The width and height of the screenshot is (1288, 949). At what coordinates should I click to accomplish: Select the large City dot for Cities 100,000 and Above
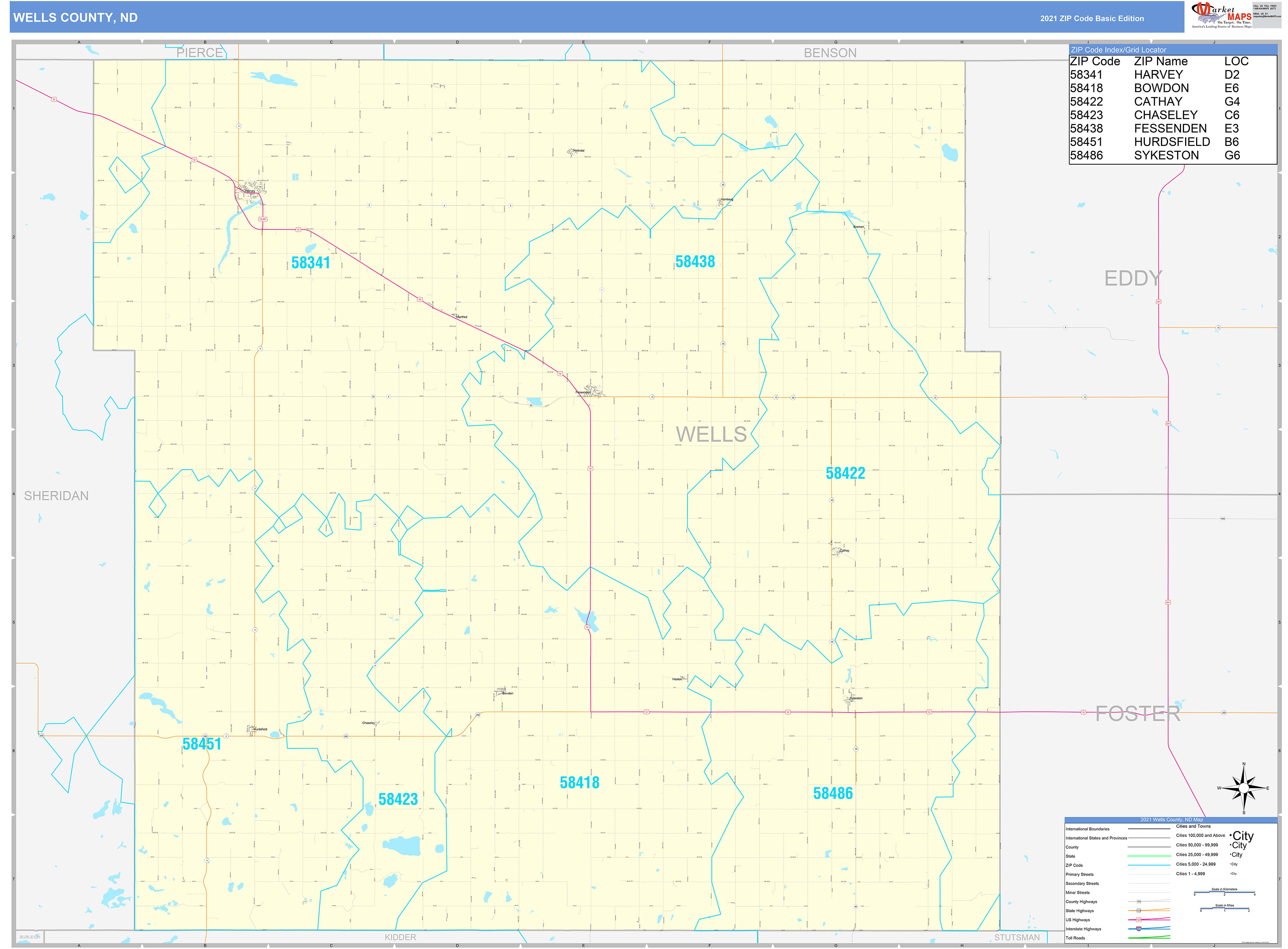[x=1231, y=836]
